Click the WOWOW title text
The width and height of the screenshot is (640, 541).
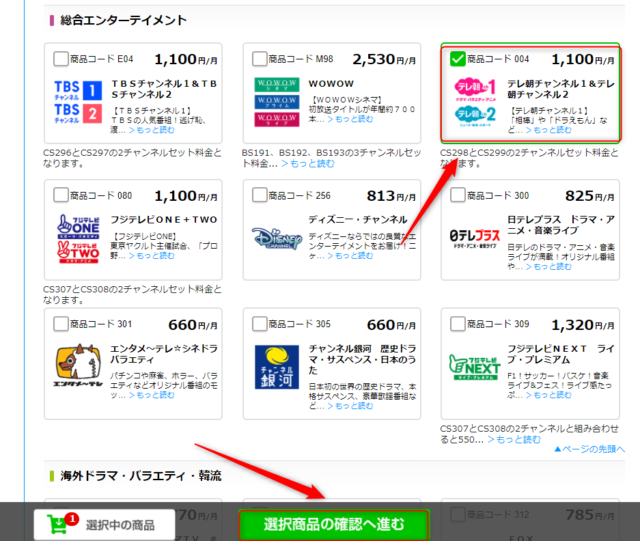(331, 84)
